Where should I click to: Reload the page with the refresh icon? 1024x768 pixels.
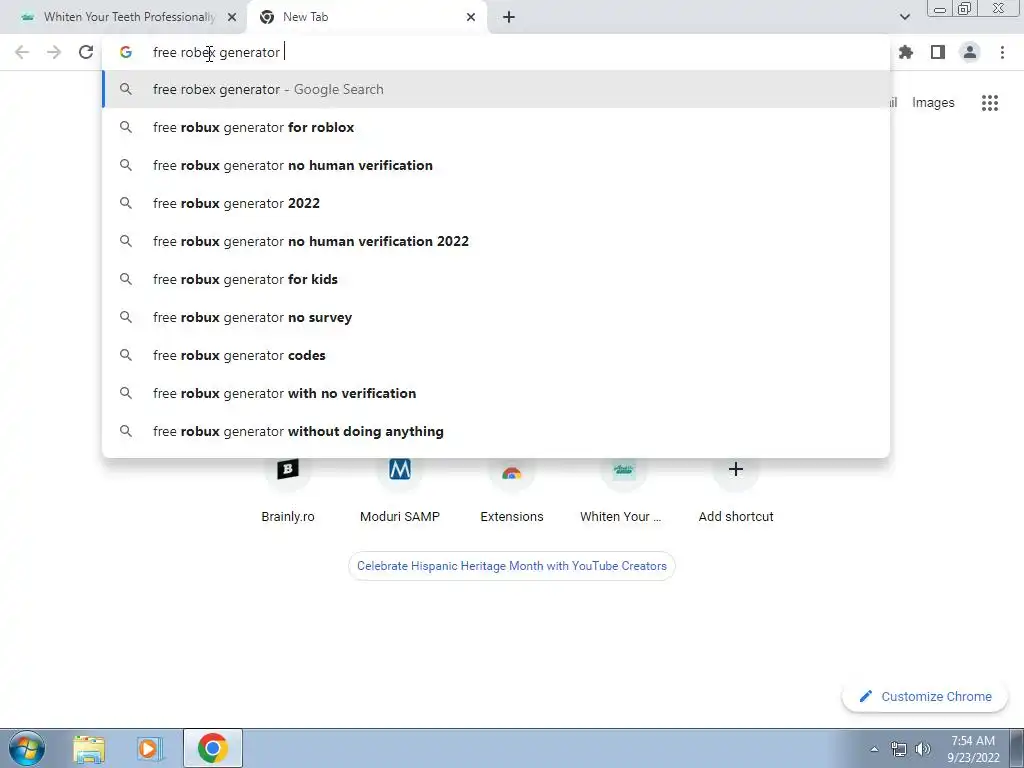(x=86, y=52)
